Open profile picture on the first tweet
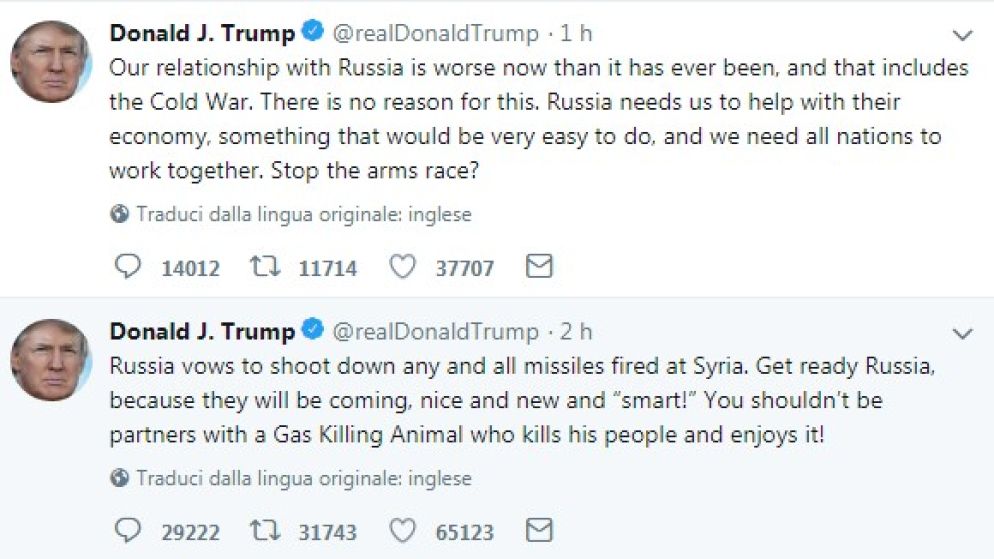The height and width of the screenshot is (559, 994). click(x=50, y=61)
